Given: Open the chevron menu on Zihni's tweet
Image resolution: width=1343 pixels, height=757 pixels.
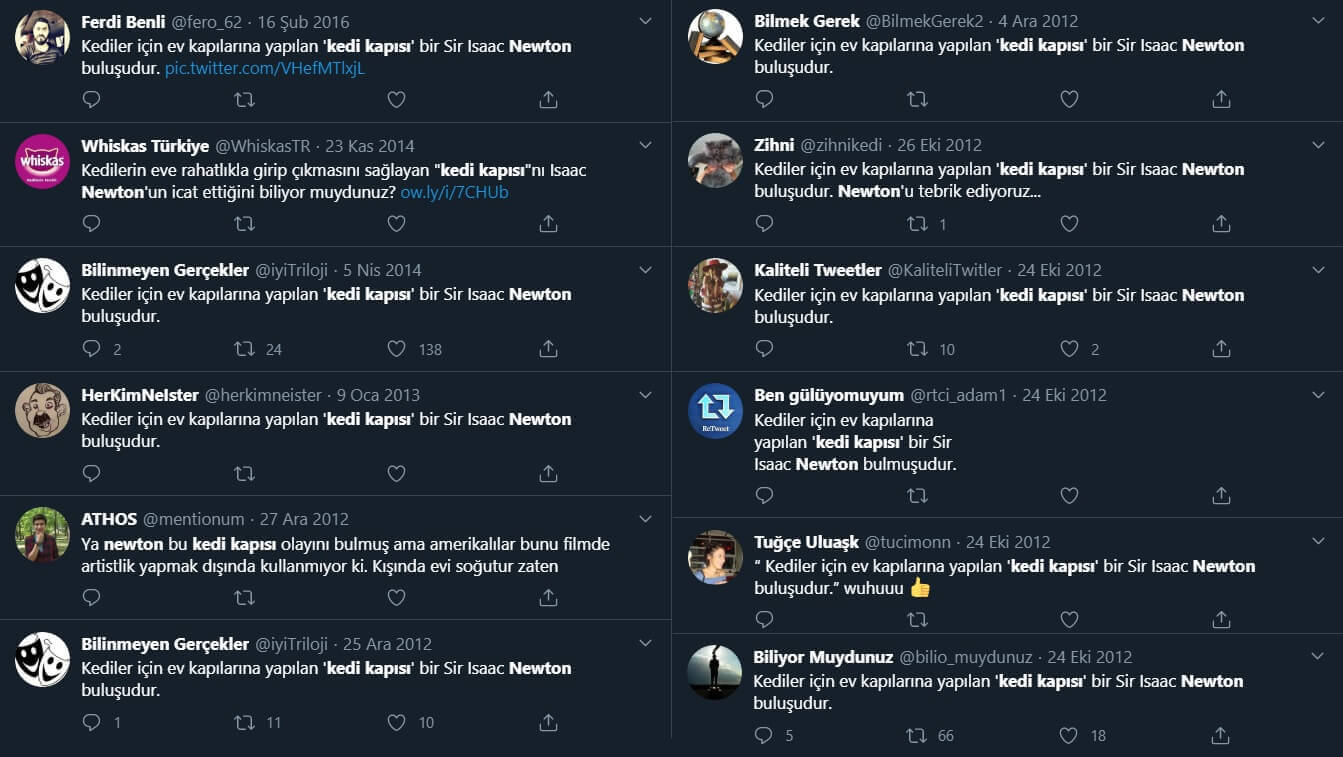Looking at the screenshot, I should pos(1318,145).
